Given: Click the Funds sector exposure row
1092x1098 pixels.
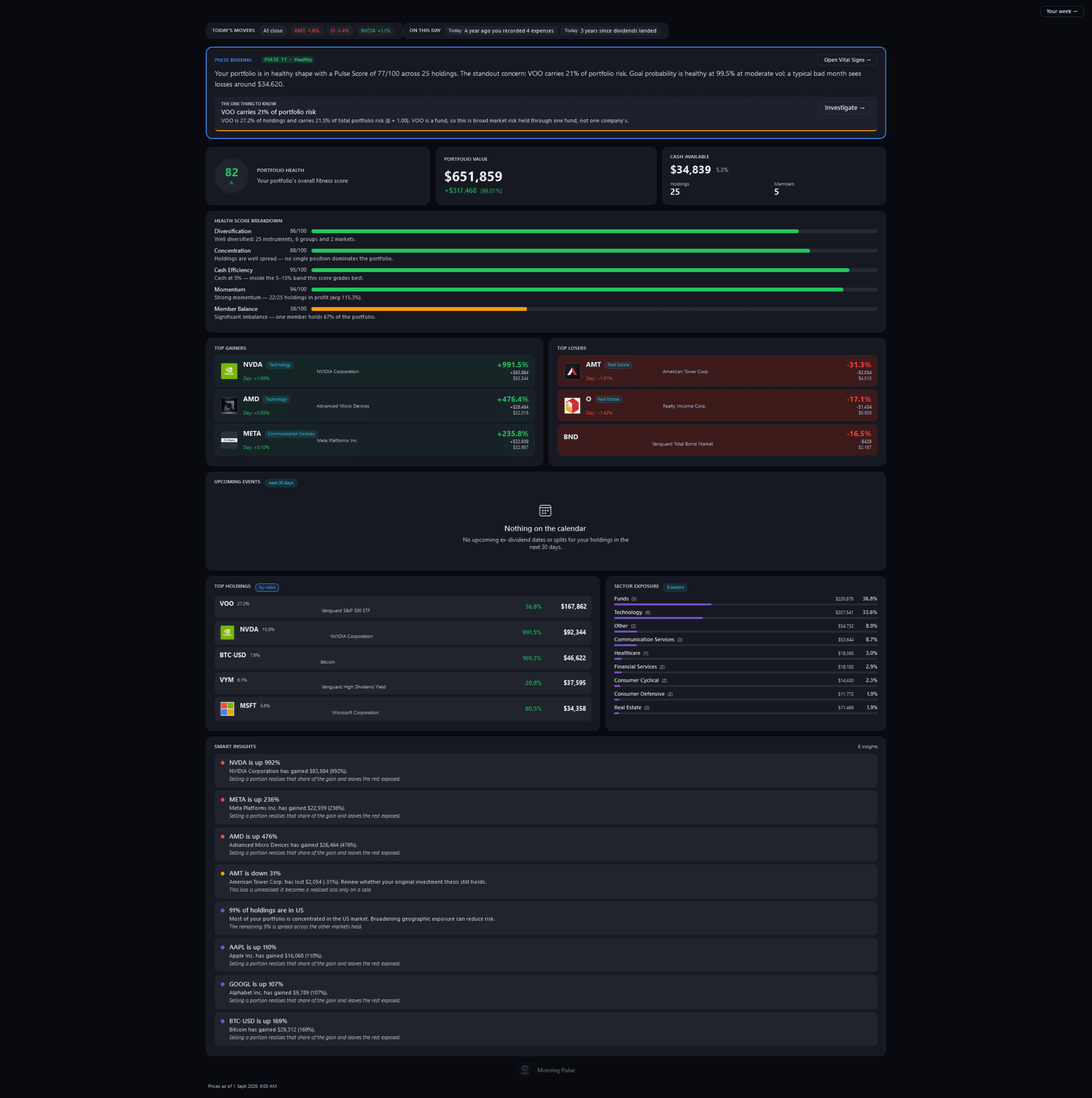Looking at the screenshot, I should click(745, 601).
